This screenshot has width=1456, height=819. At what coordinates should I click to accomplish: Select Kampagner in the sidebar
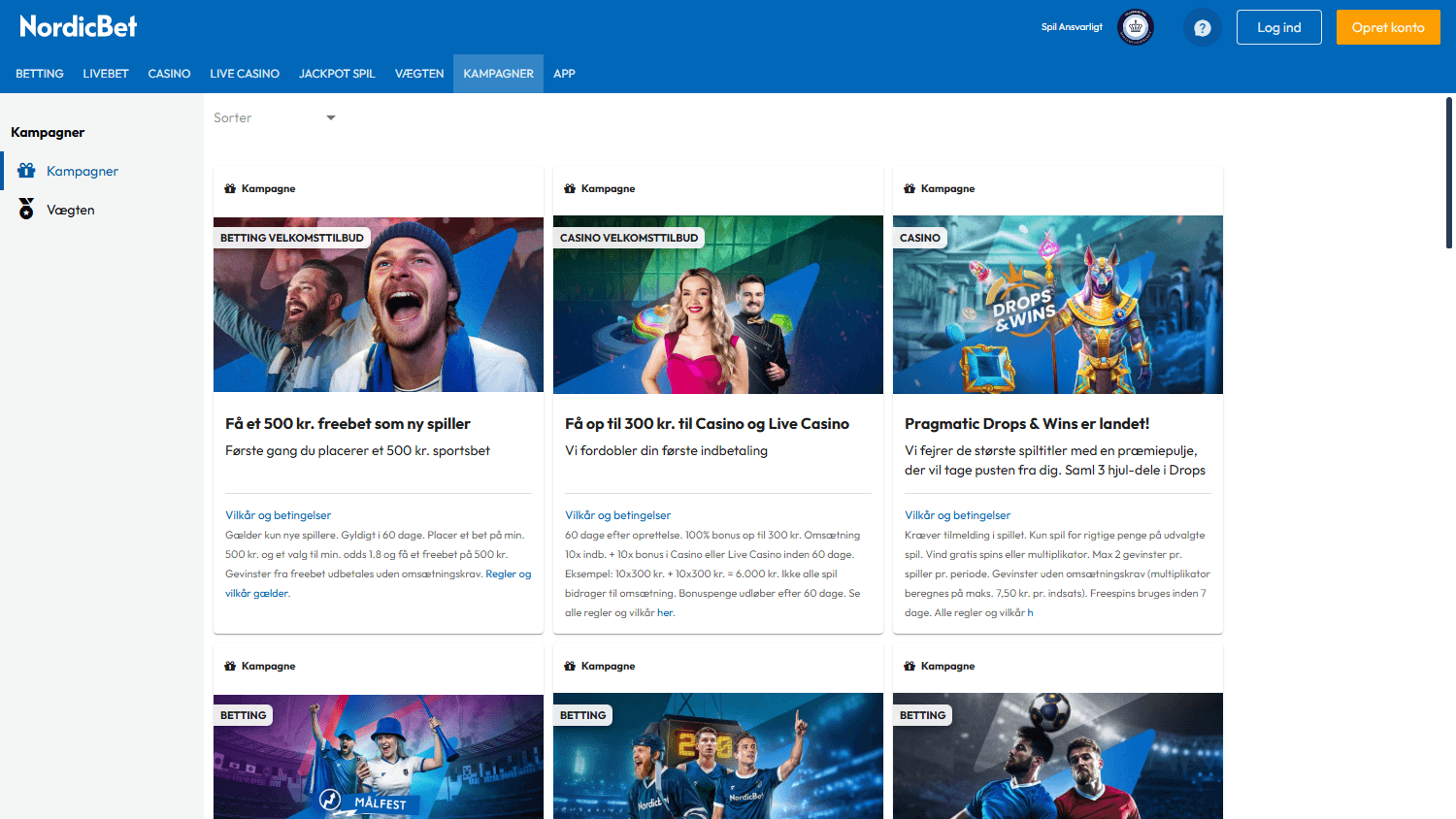point(102,171)
